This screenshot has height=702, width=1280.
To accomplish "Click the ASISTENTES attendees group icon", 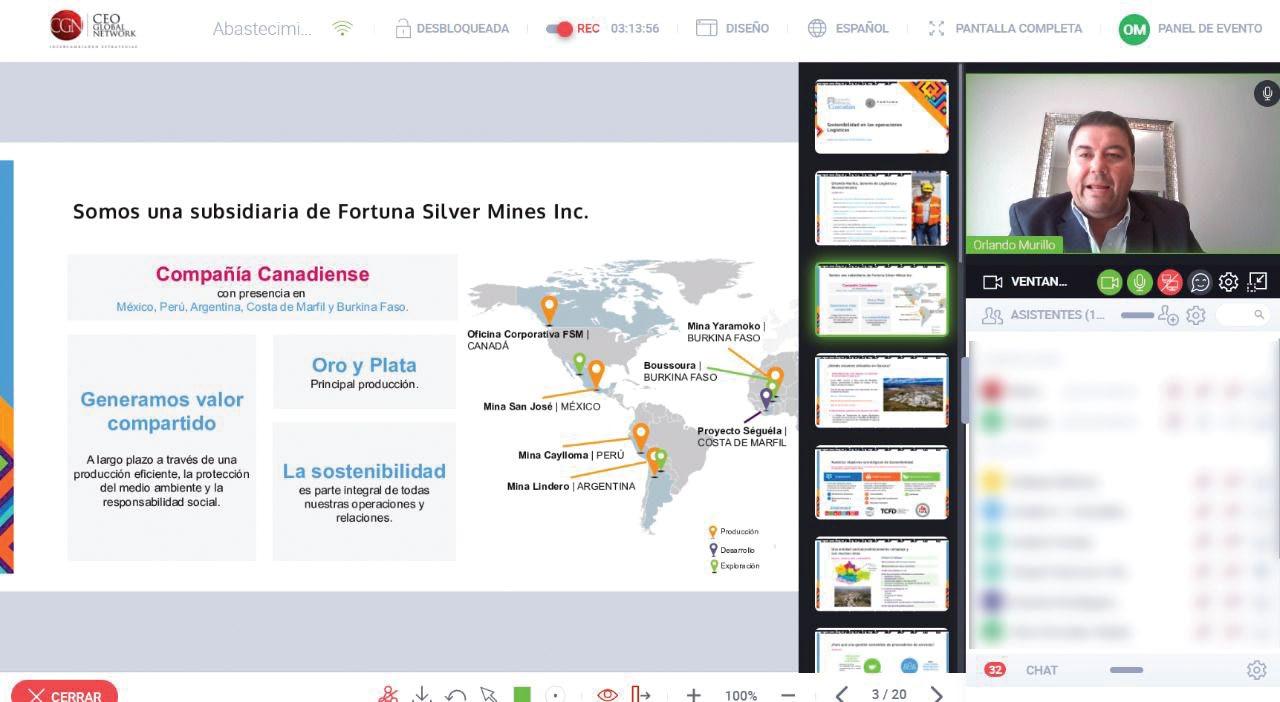I will pyautogui.click(x=992, y=315).
